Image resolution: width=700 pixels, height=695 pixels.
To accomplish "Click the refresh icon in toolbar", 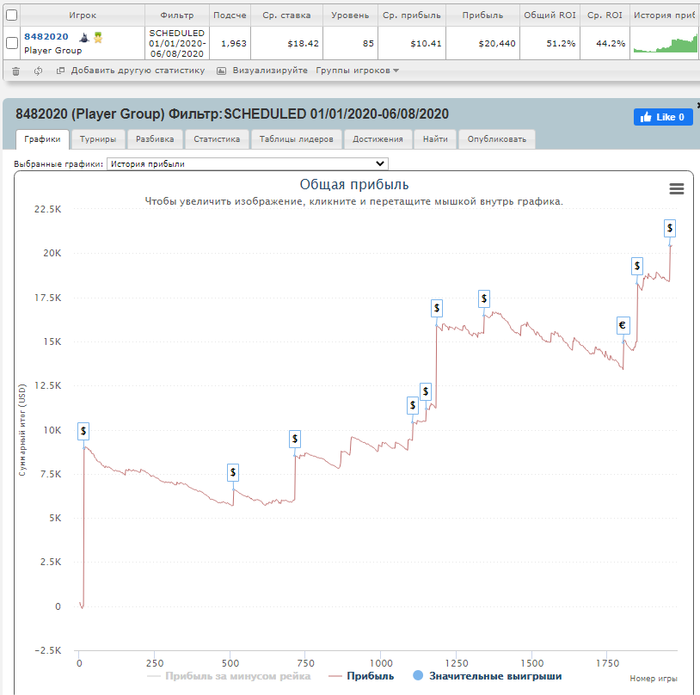I will pos(38,71).
